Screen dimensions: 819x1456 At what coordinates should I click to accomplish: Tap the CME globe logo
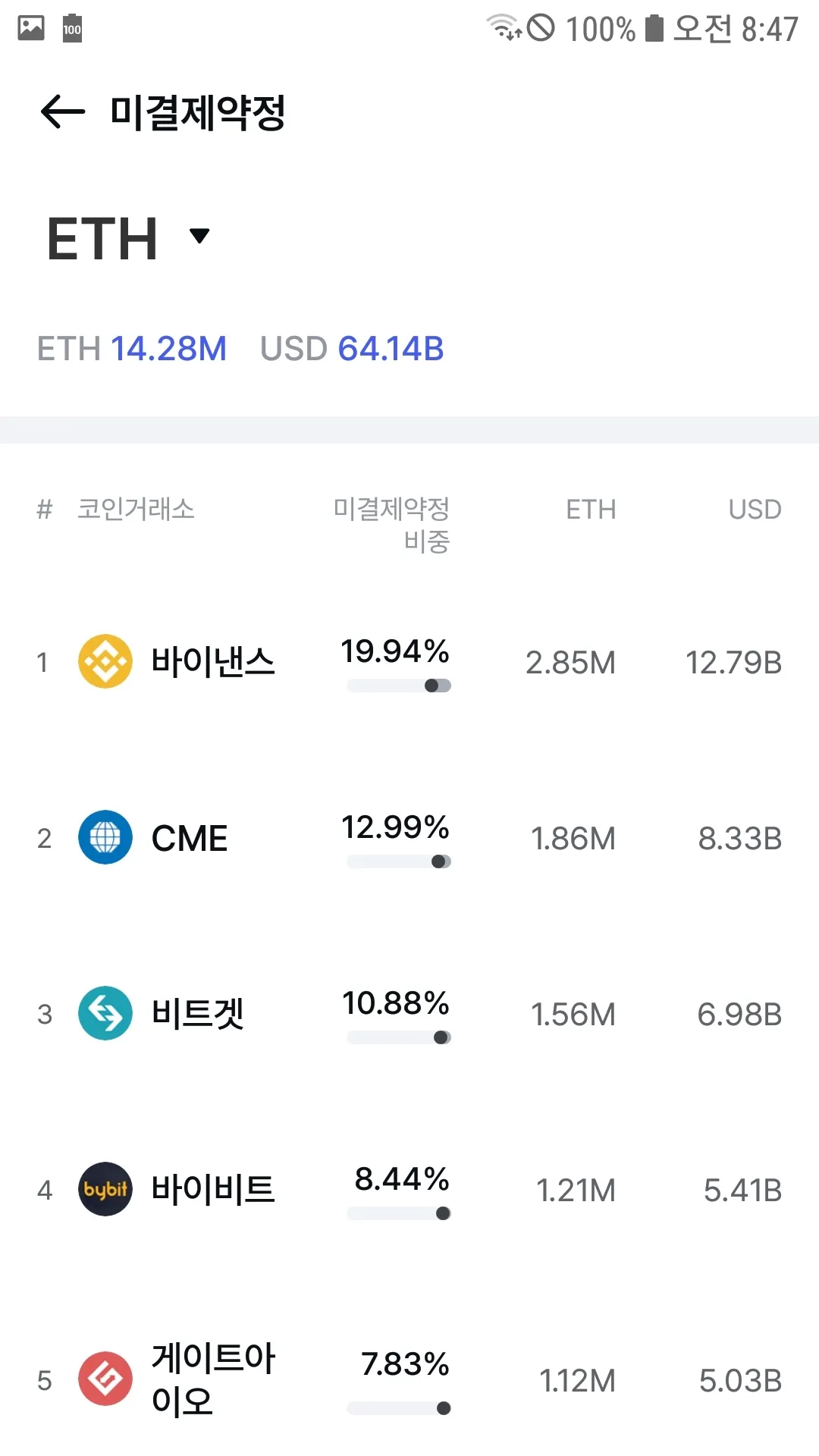pyautogui.click(x=105, y=837)
